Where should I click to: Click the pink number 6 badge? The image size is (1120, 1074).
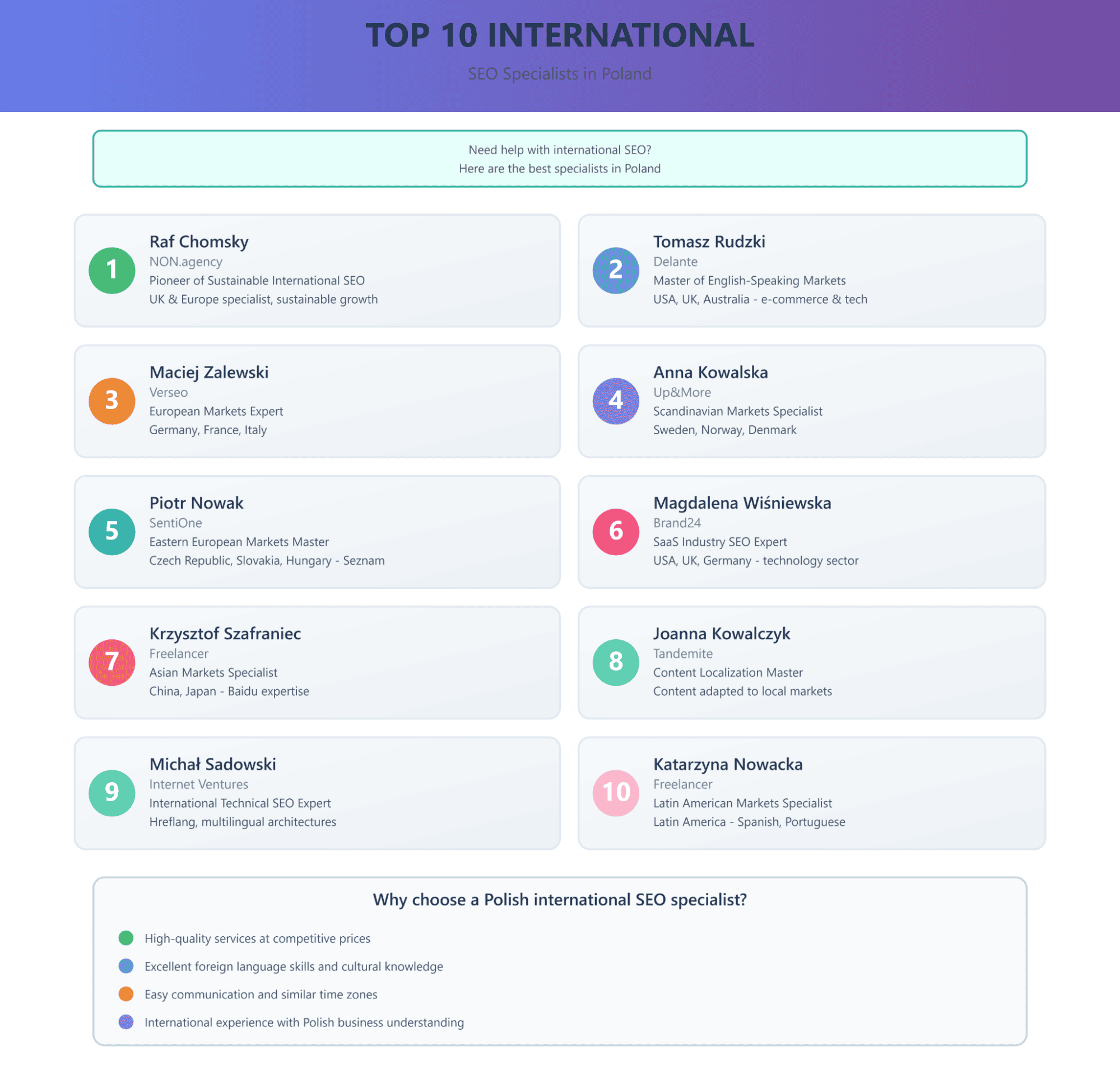coord(615,531)
